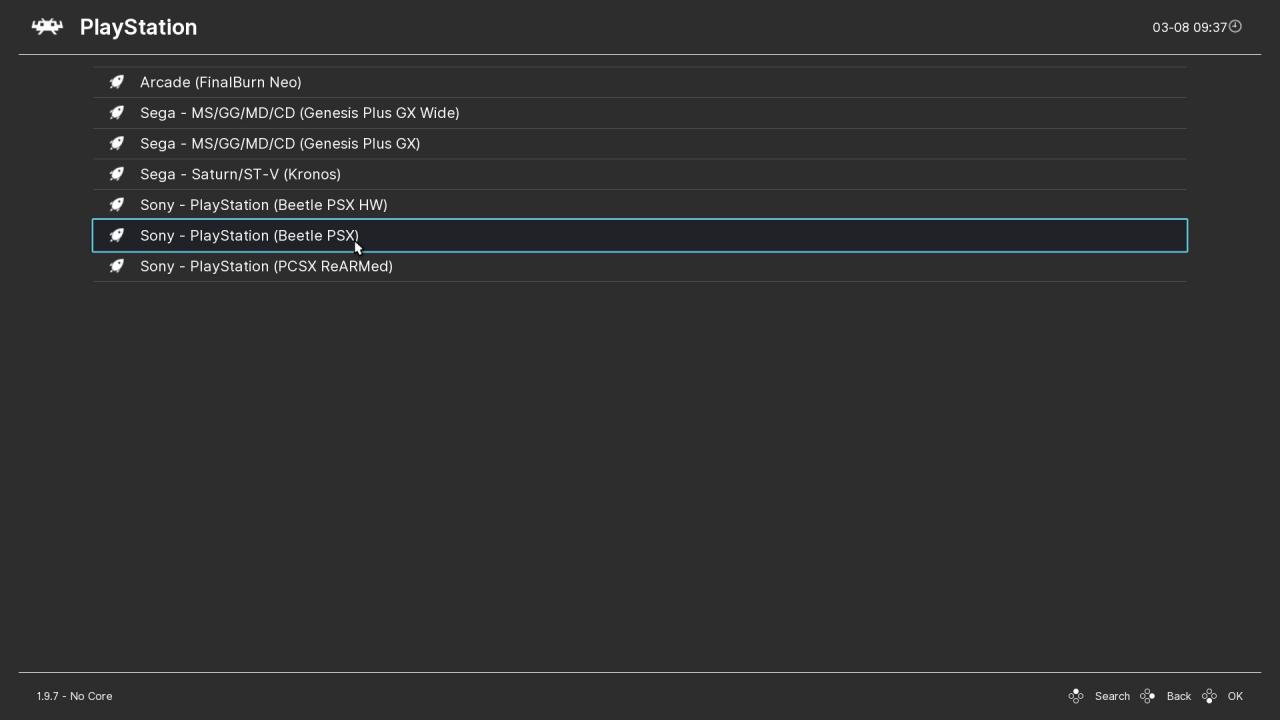
Task: Load the highlighted Sony - PlayStation (Beetle PSX) core, not the HW one
Action: 640,236
